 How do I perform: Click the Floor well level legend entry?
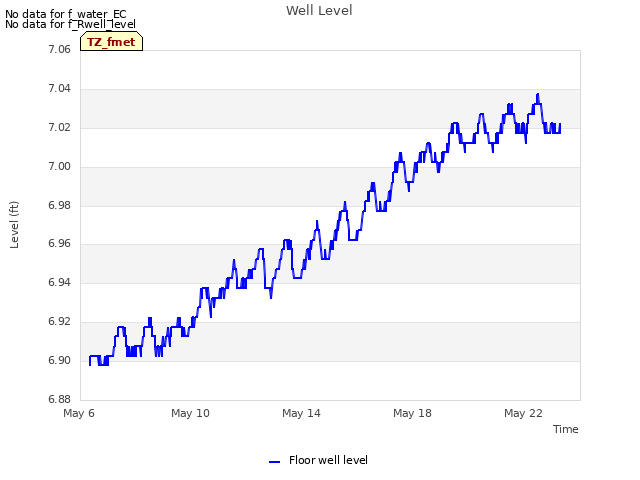pos(318,460)
